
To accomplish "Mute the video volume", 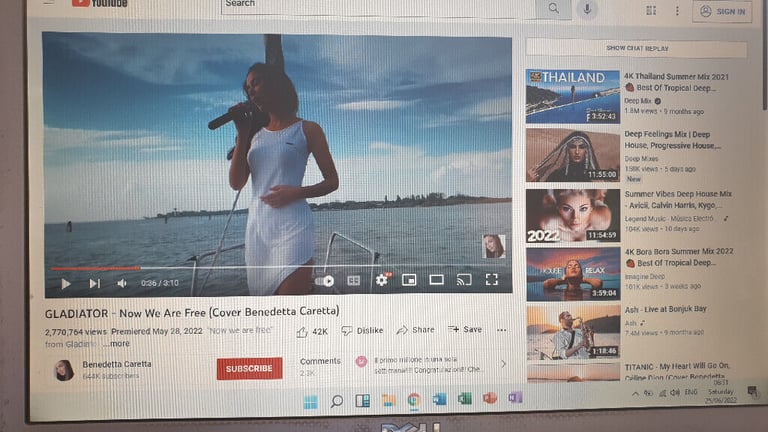I will click(x=122, y=283).
